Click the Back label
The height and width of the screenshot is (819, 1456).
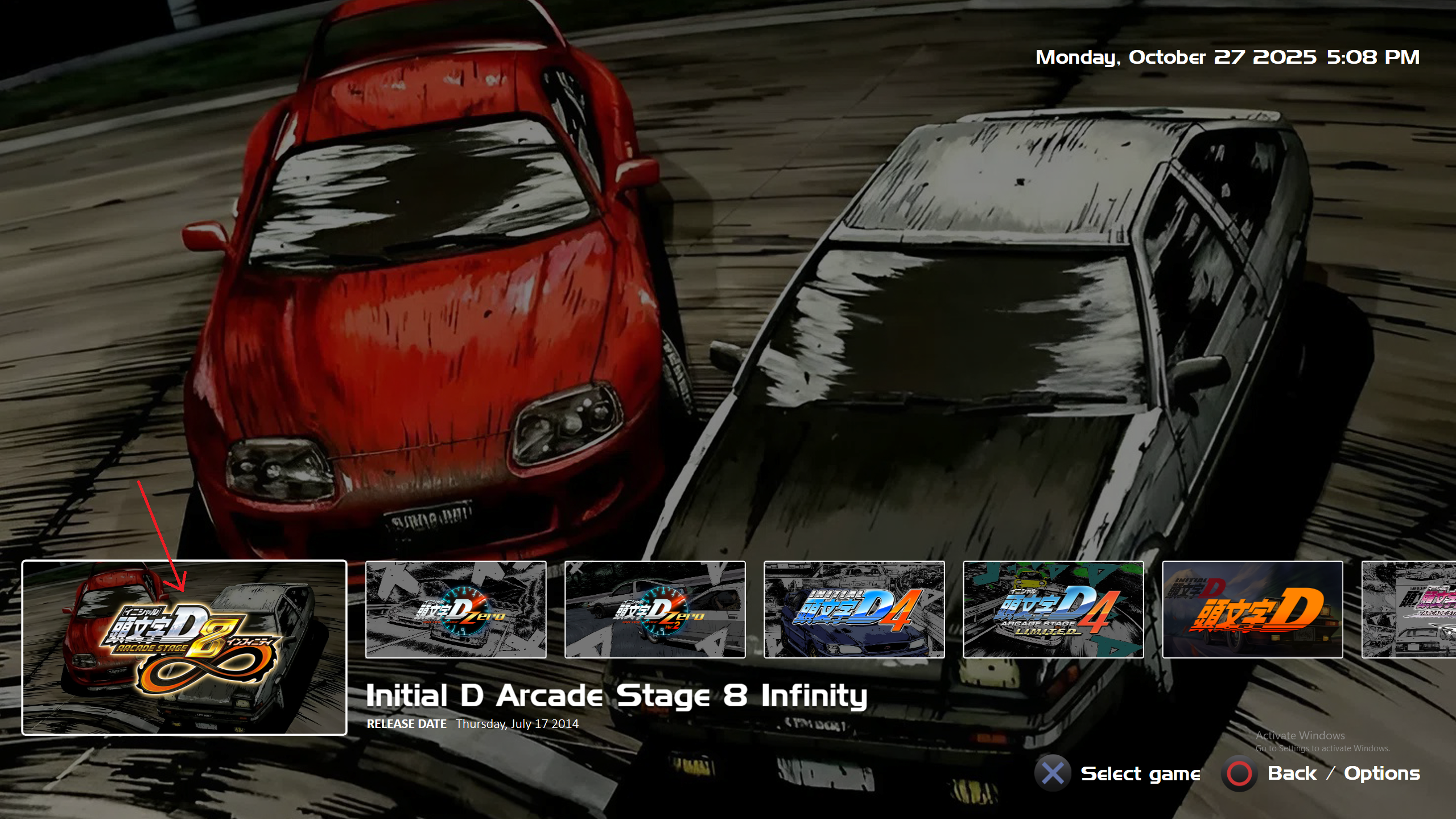[x=1292, y=773]
